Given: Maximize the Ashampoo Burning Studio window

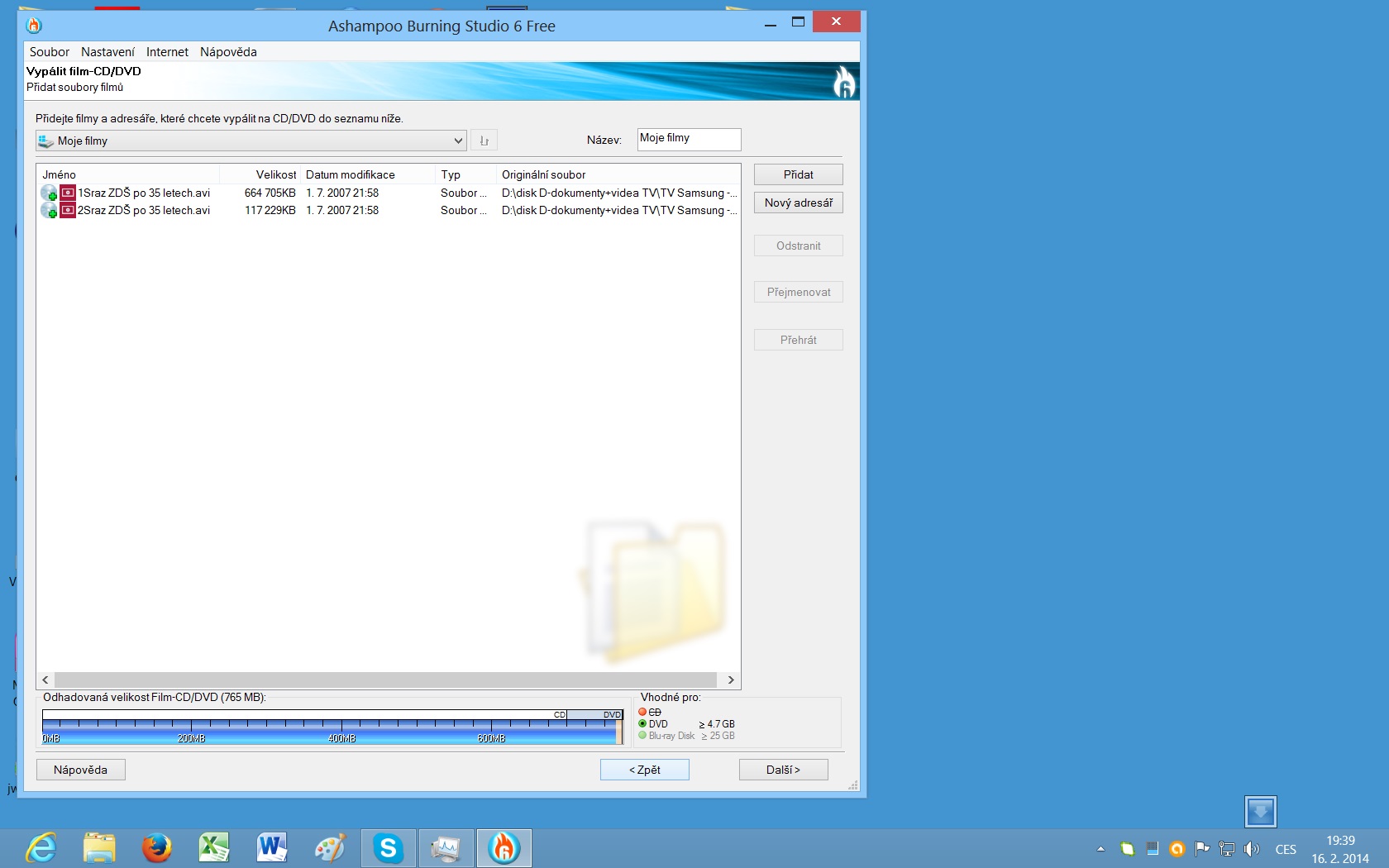Looking at the screenshot, I should (798, 22).
